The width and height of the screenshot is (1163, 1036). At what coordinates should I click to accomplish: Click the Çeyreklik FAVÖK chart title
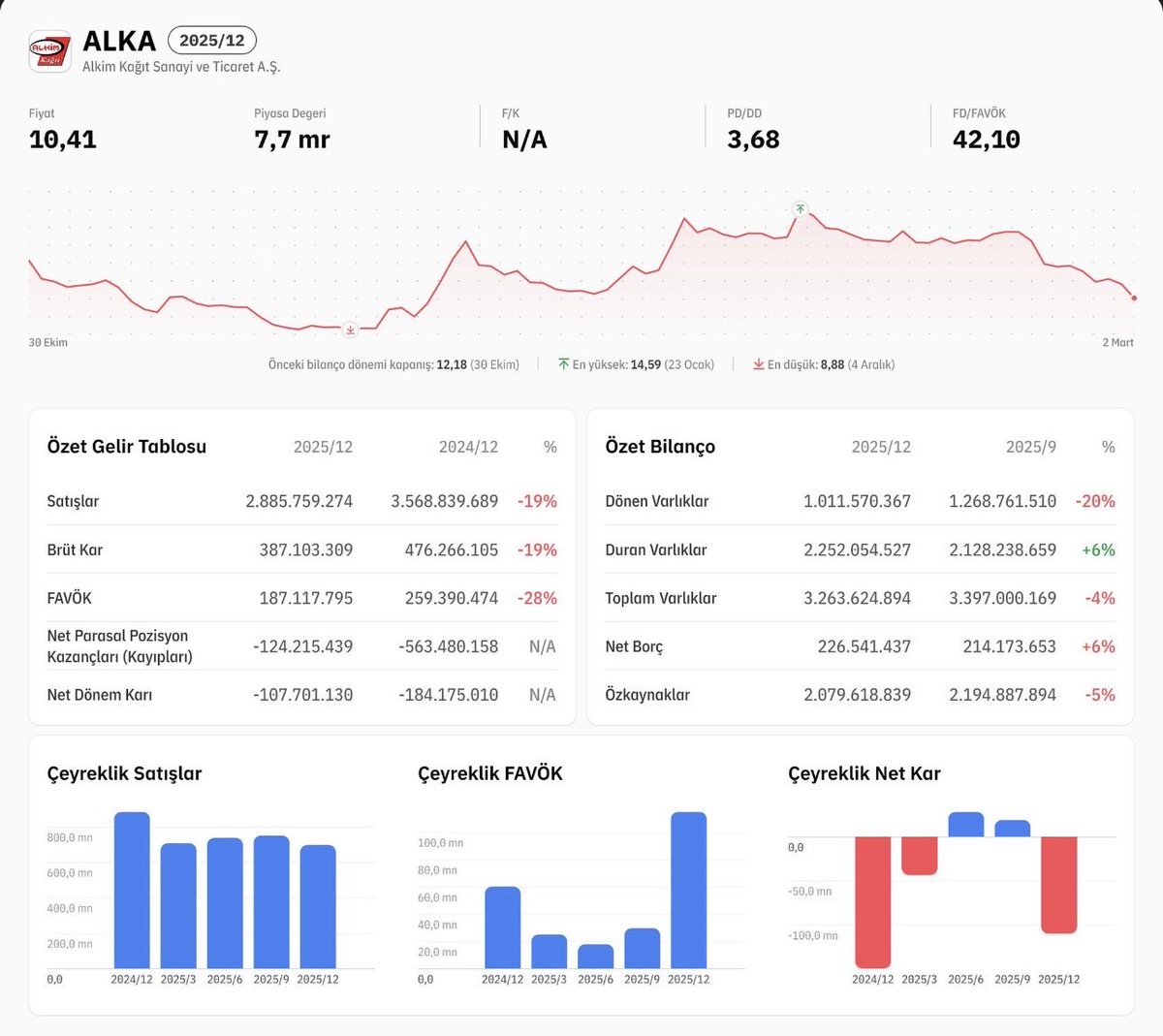coord(490,773)
